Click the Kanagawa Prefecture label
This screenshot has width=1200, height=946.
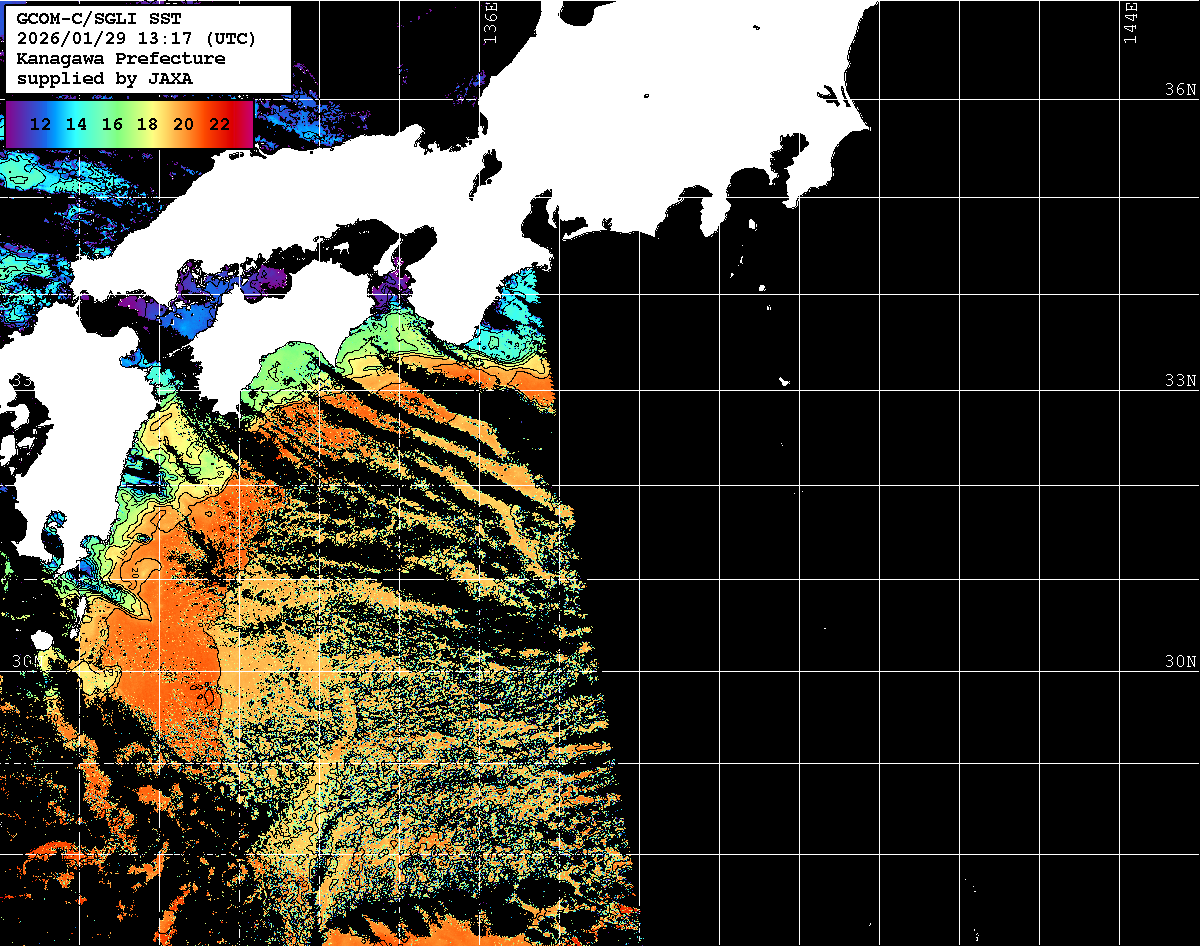pyautogui.click(x=121, y=58)
